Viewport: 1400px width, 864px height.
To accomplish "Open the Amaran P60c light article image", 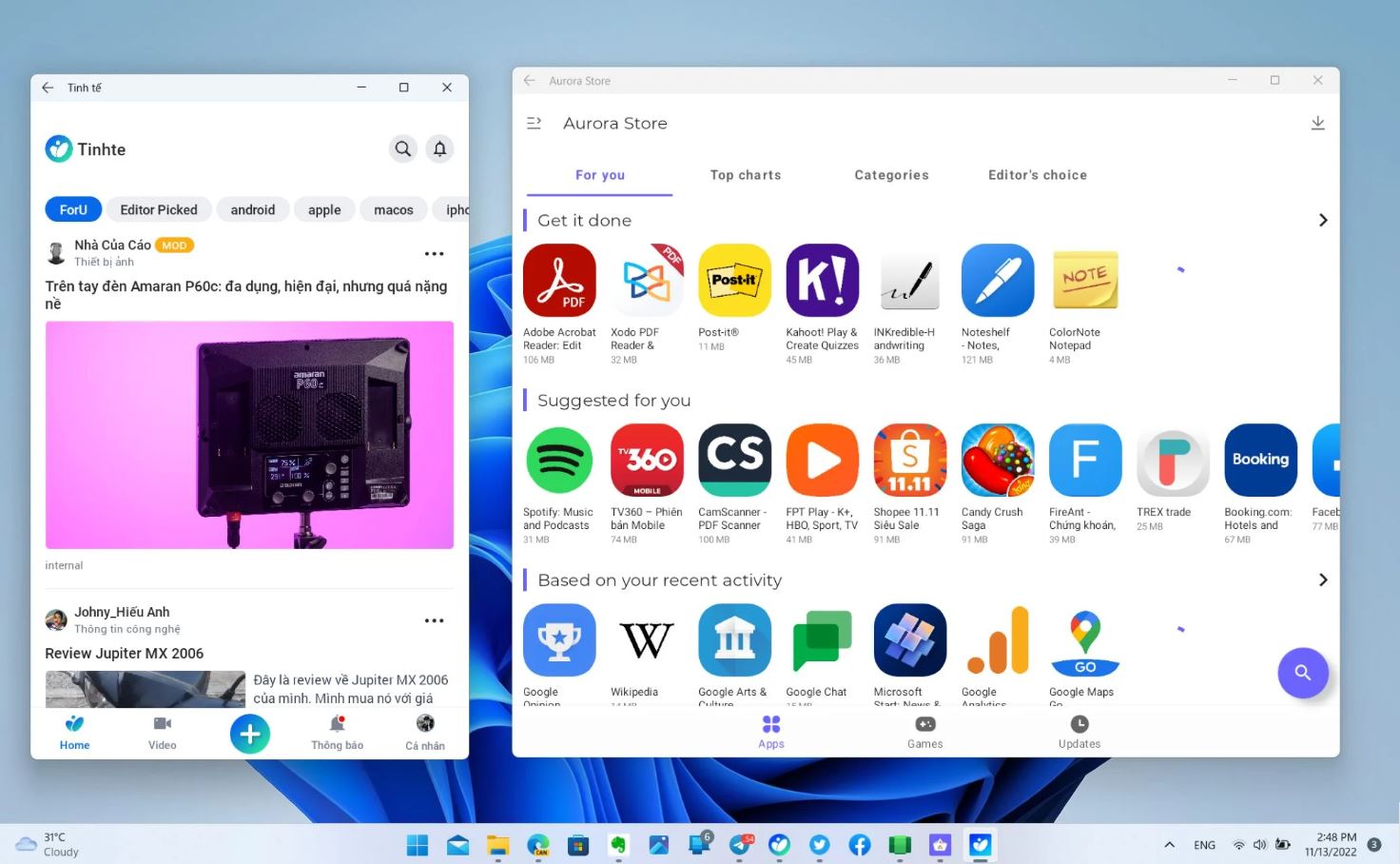I will click(249, 435).
